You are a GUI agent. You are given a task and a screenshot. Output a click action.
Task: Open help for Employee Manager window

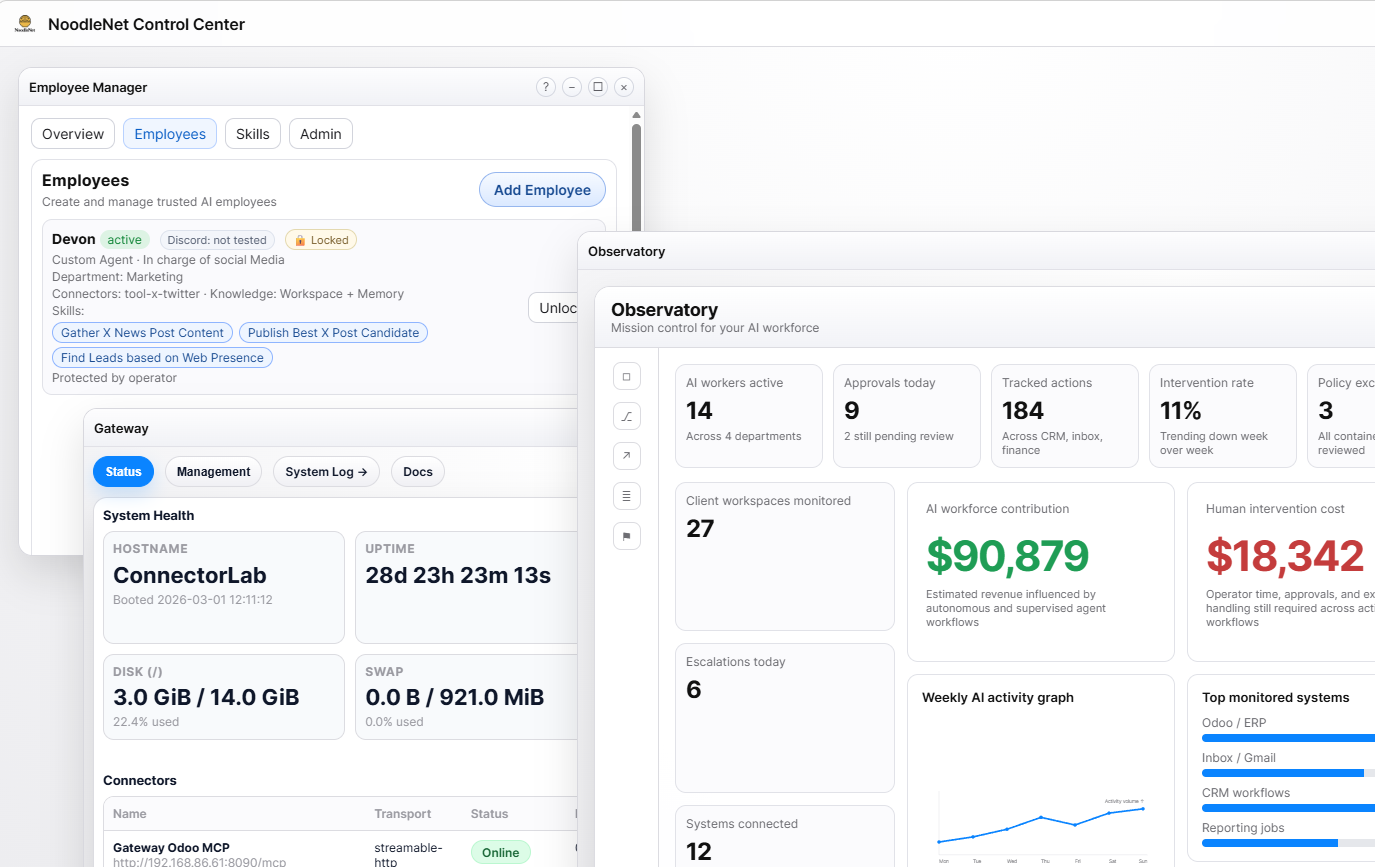coord(545,87)
